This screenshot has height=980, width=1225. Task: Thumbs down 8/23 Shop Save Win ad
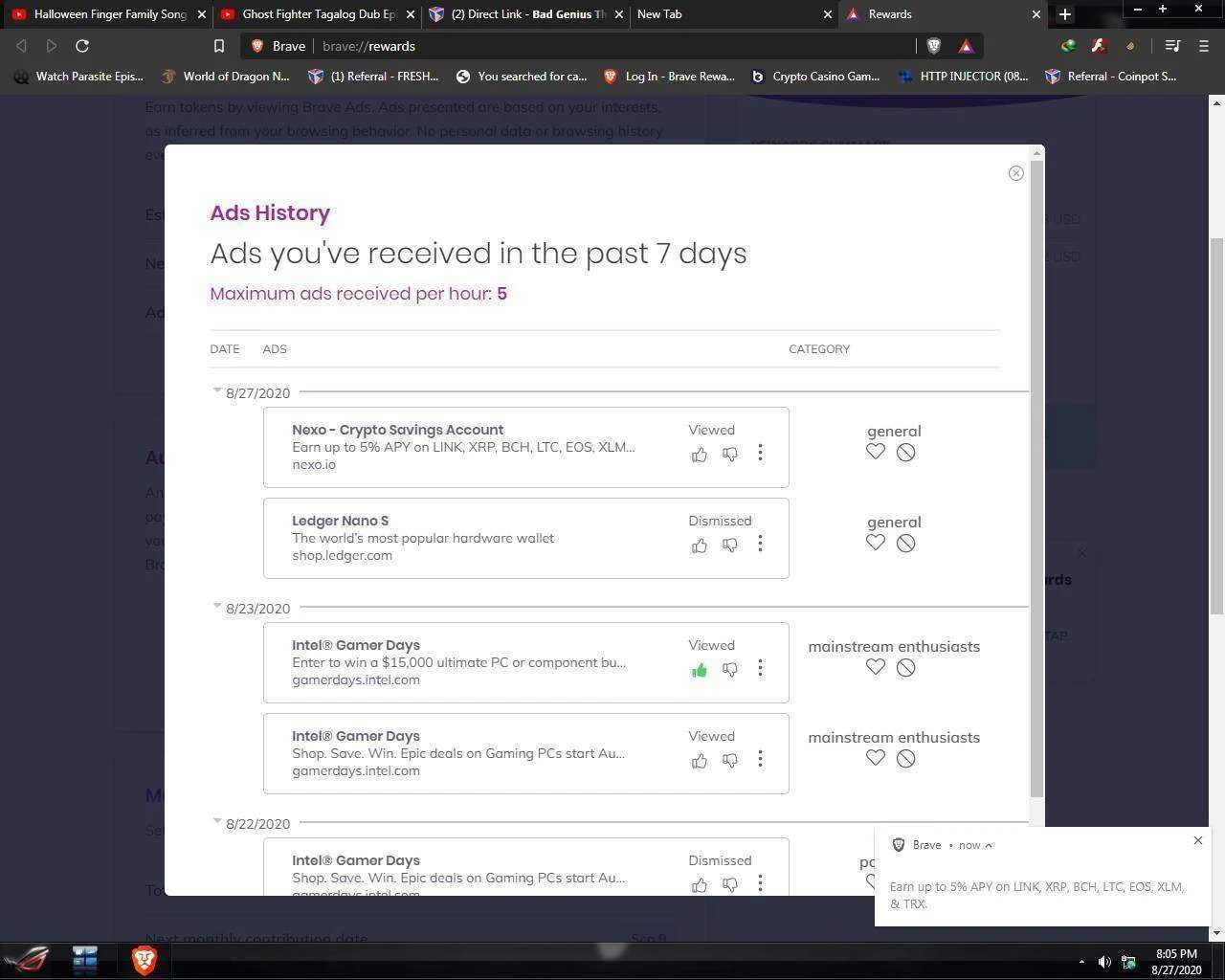coord(730,760)
